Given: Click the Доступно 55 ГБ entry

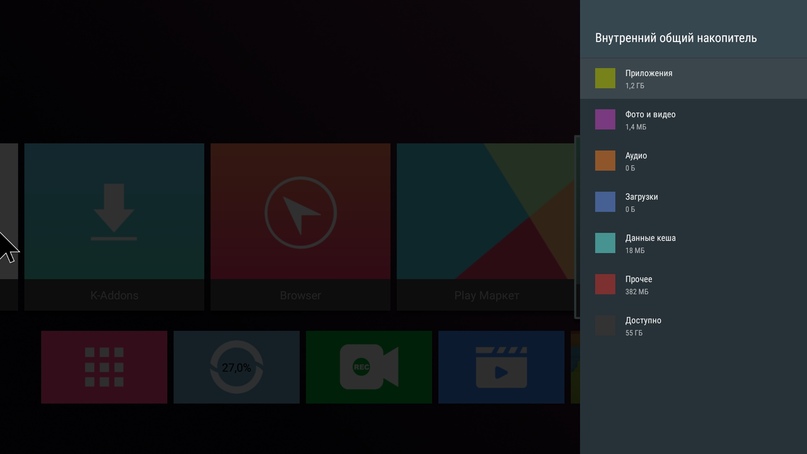Looking at the screenshot, I should [x=693, y=326].
